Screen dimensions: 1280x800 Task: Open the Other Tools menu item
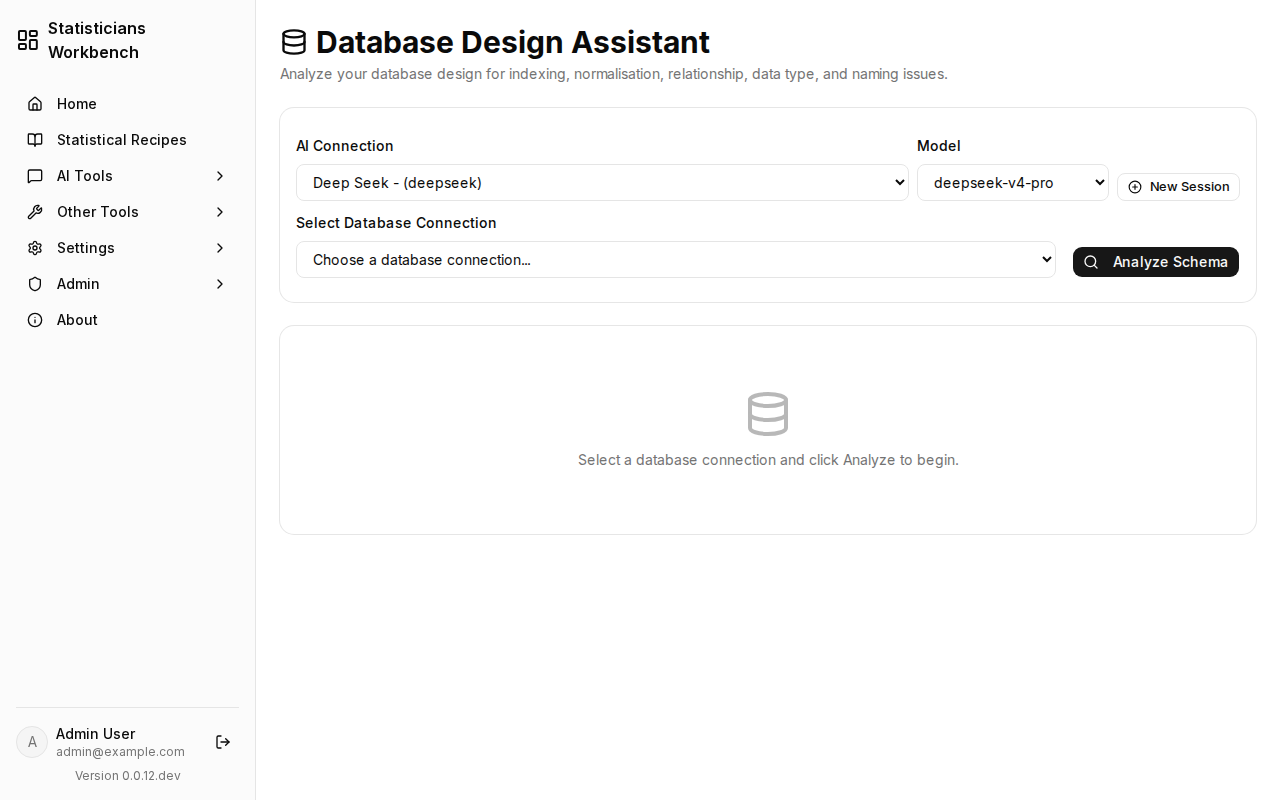pyautogui.click(x=128, y=212)
